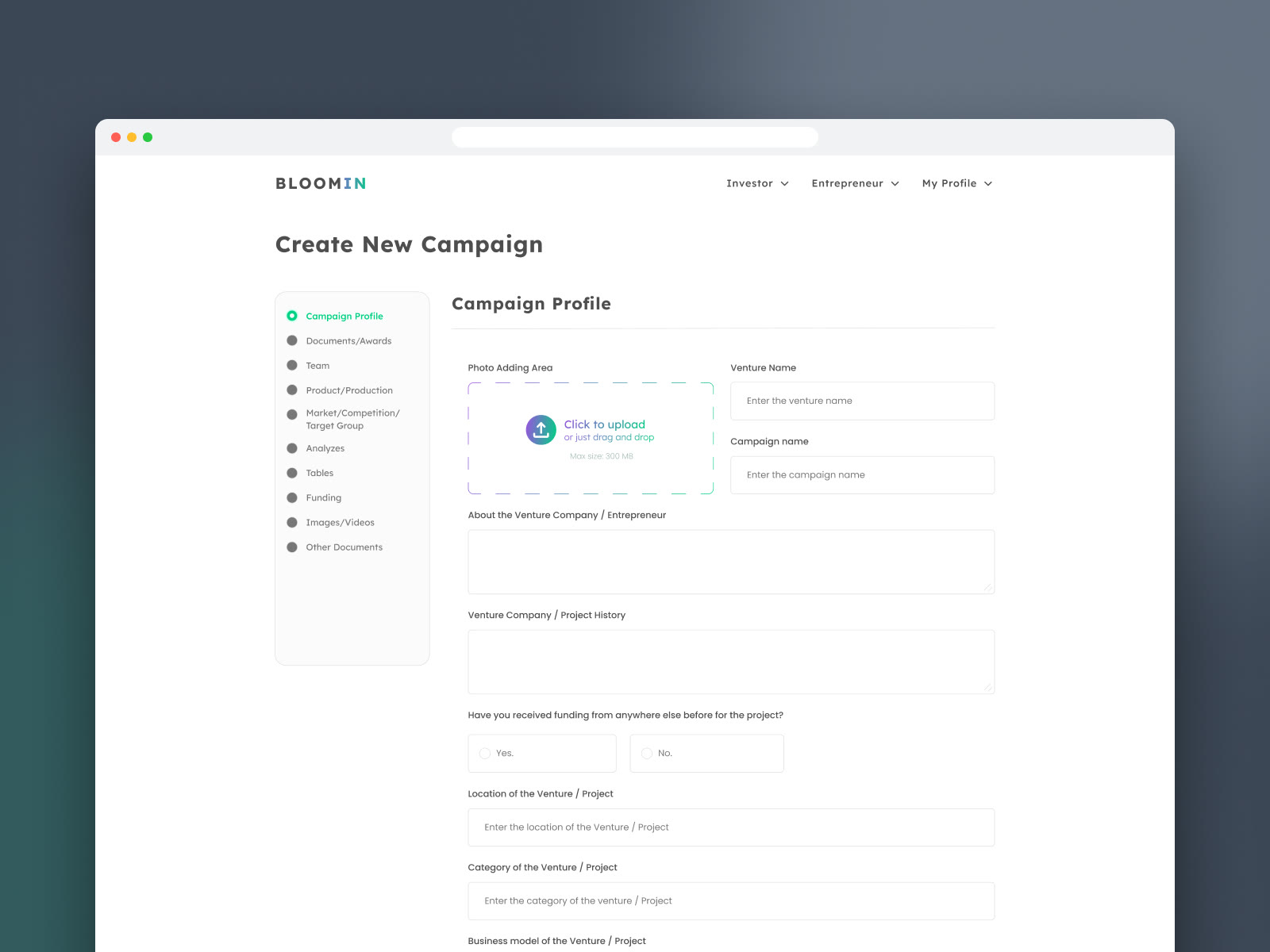
Task: Click the browser address bar
Action: (x=635, y=137)
